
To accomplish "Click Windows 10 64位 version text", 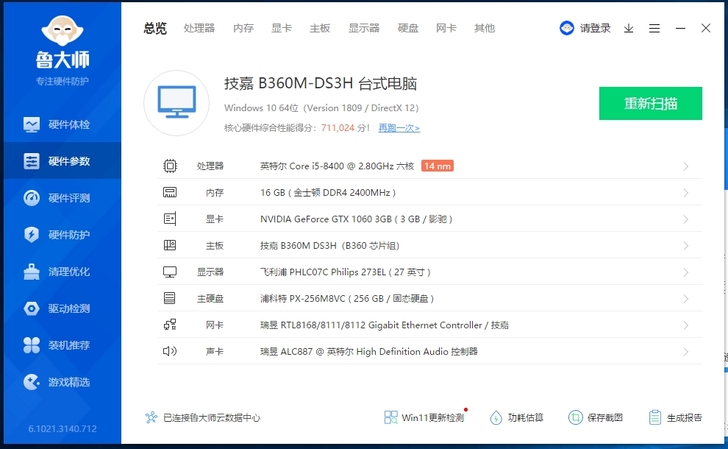I will (321, 108).
